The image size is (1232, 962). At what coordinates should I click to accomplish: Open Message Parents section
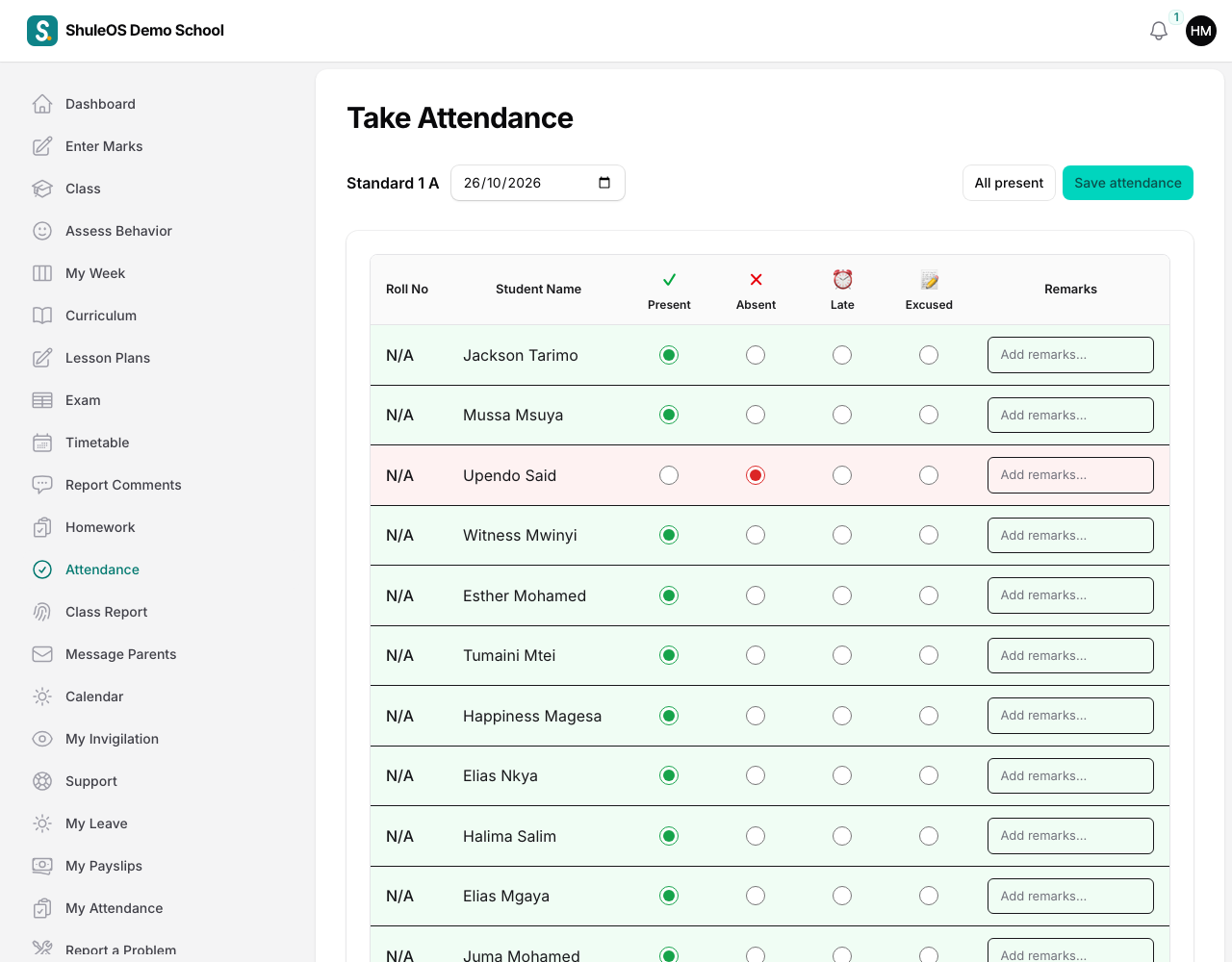pyautogui.click(x=120, y=654)
